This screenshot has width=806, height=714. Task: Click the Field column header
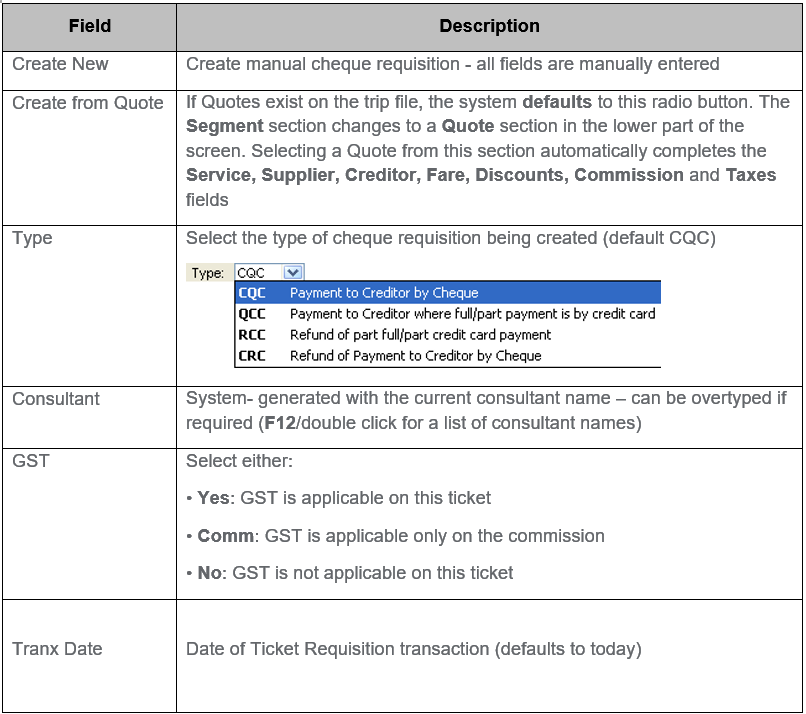pyautogui.click(x=88, y=25)
